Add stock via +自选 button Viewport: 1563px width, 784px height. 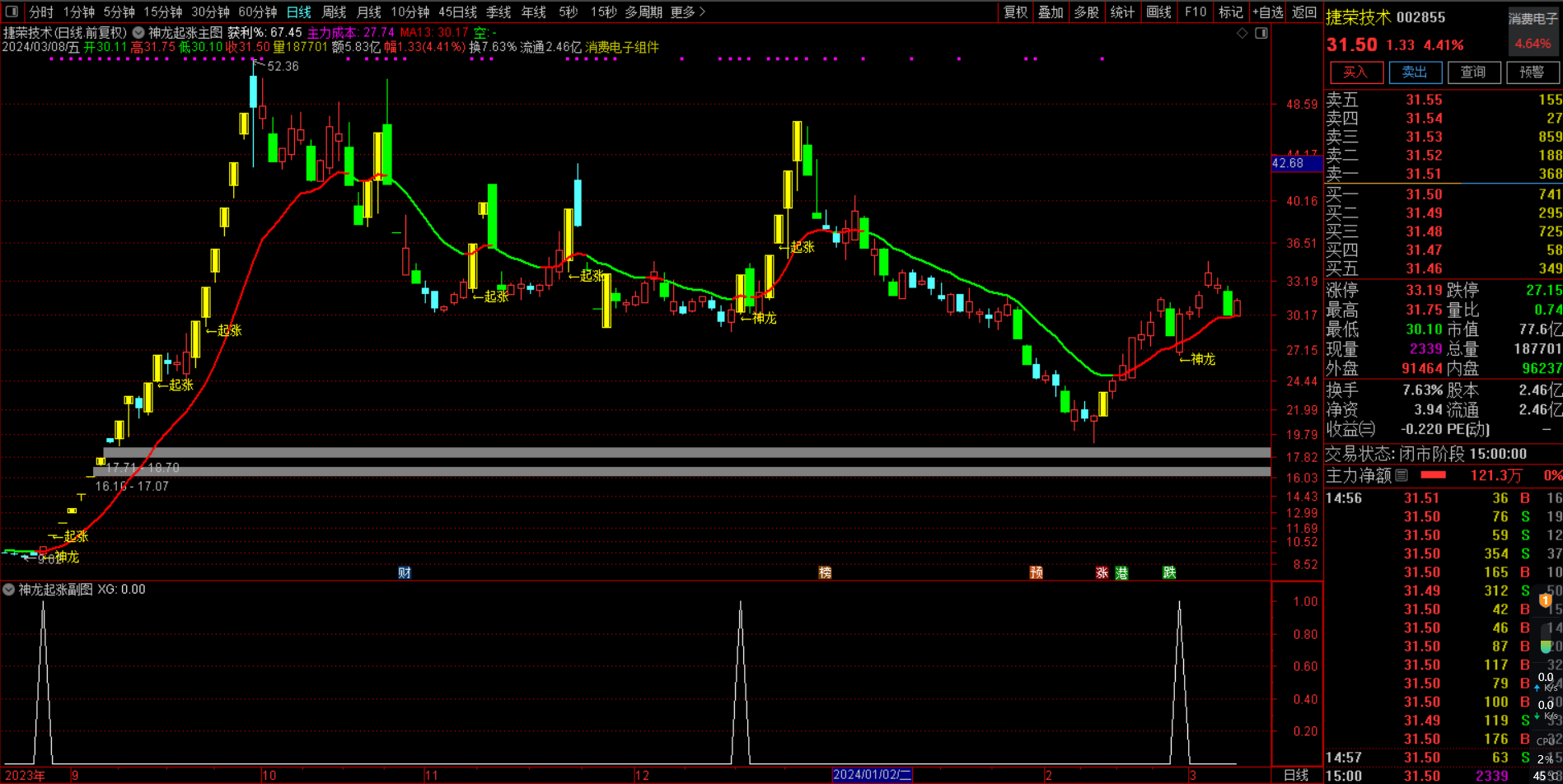point(1269,12)
